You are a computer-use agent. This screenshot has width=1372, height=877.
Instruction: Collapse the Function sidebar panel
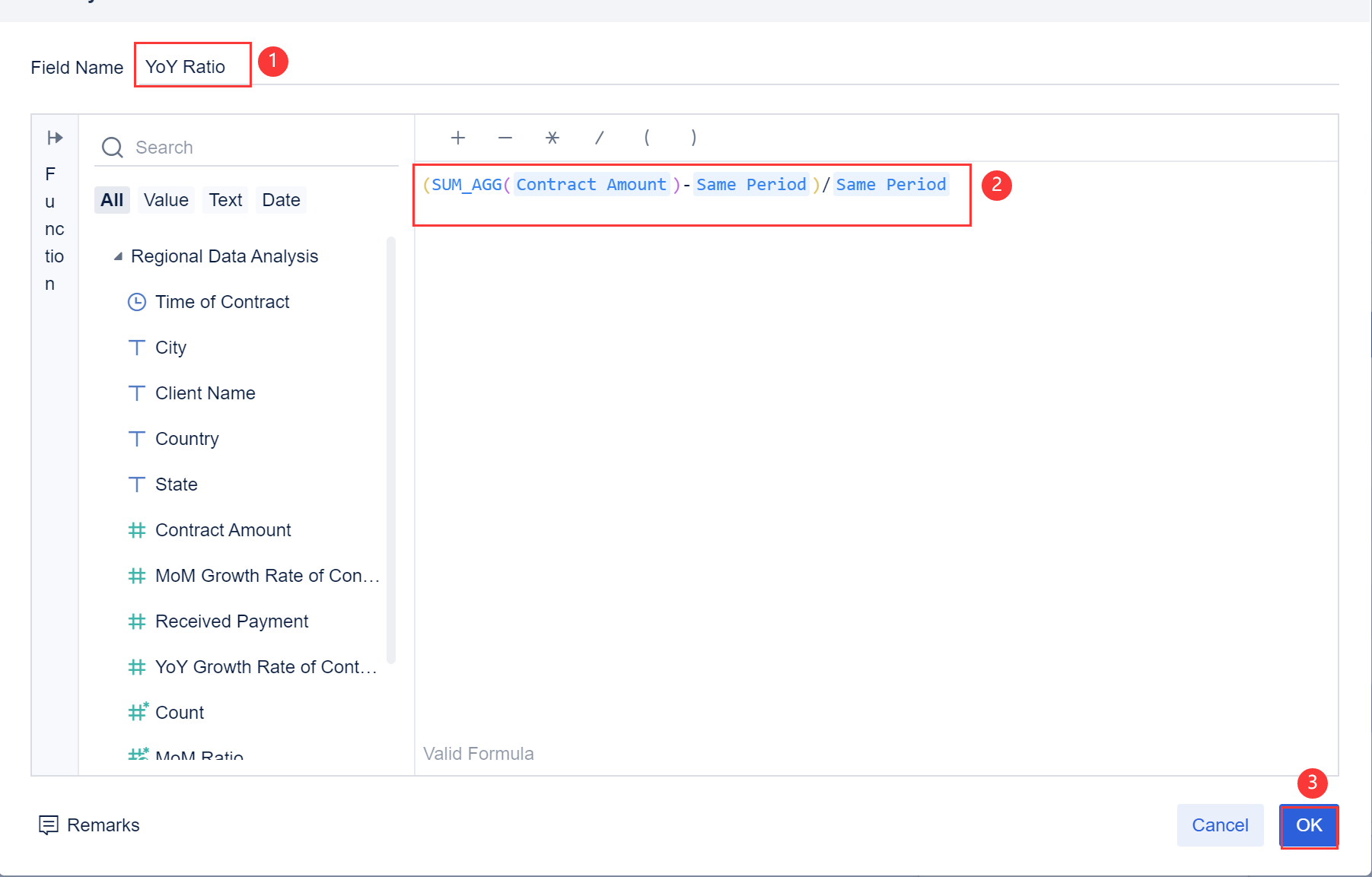pos(53,138)
